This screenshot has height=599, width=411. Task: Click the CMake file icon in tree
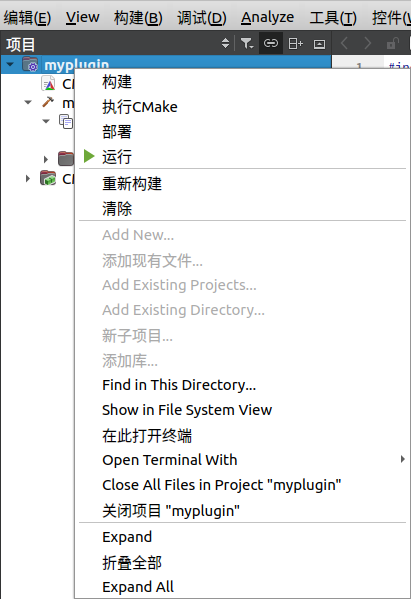[48, 84]
